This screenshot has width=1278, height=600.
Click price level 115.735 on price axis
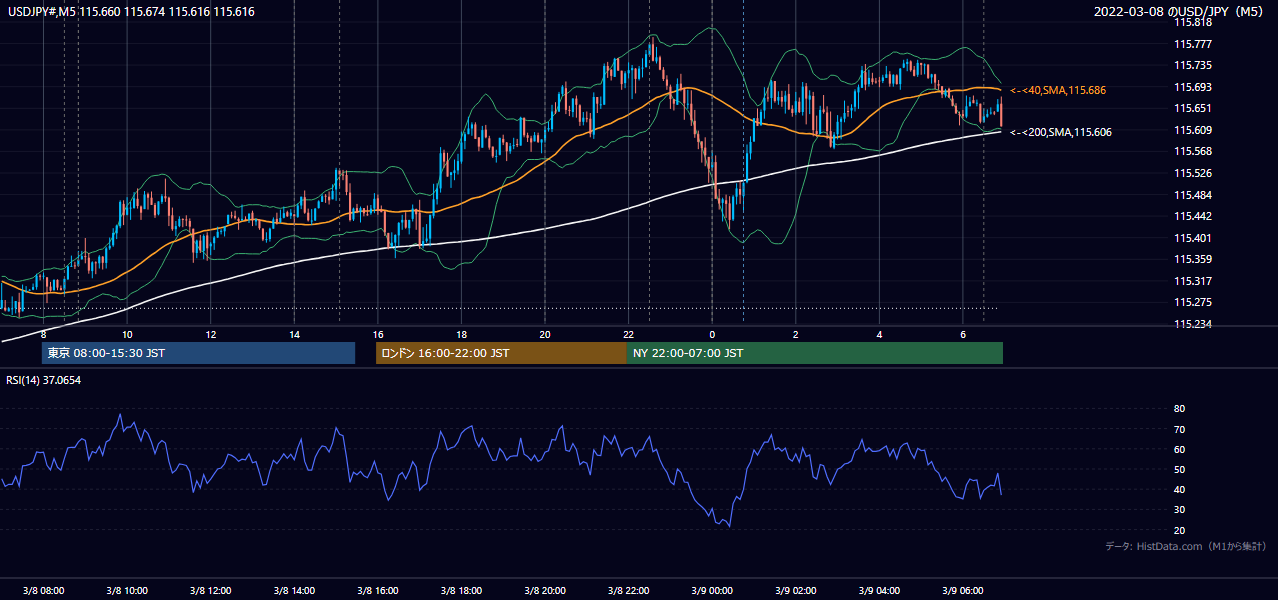[1191, 65]
